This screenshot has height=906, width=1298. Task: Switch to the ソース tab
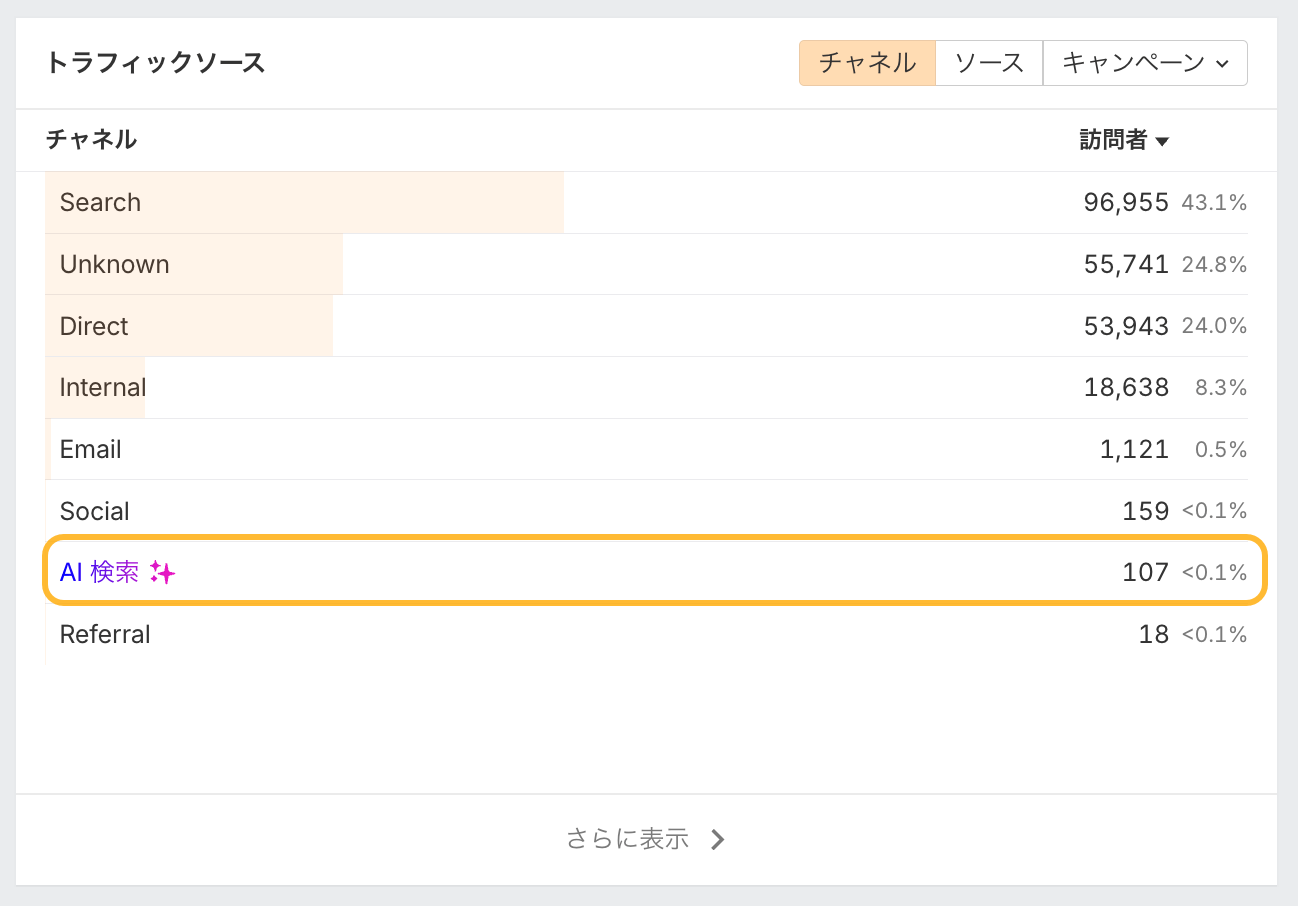pyautogui.click(x=989, y=63)
